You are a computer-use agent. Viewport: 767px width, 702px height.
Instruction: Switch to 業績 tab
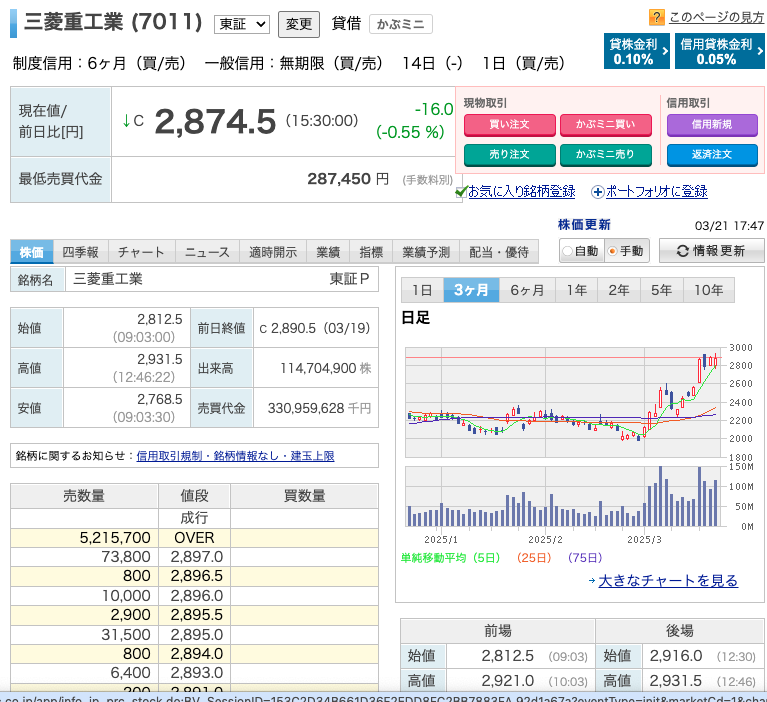pyautogui.click(x=328, y=252)
